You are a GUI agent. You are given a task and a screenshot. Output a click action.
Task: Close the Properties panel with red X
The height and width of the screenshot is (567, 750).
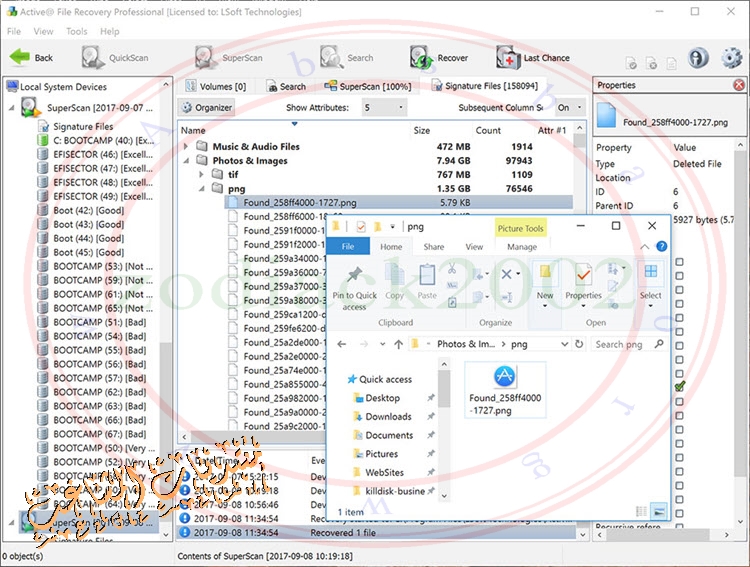click(739, 85)
